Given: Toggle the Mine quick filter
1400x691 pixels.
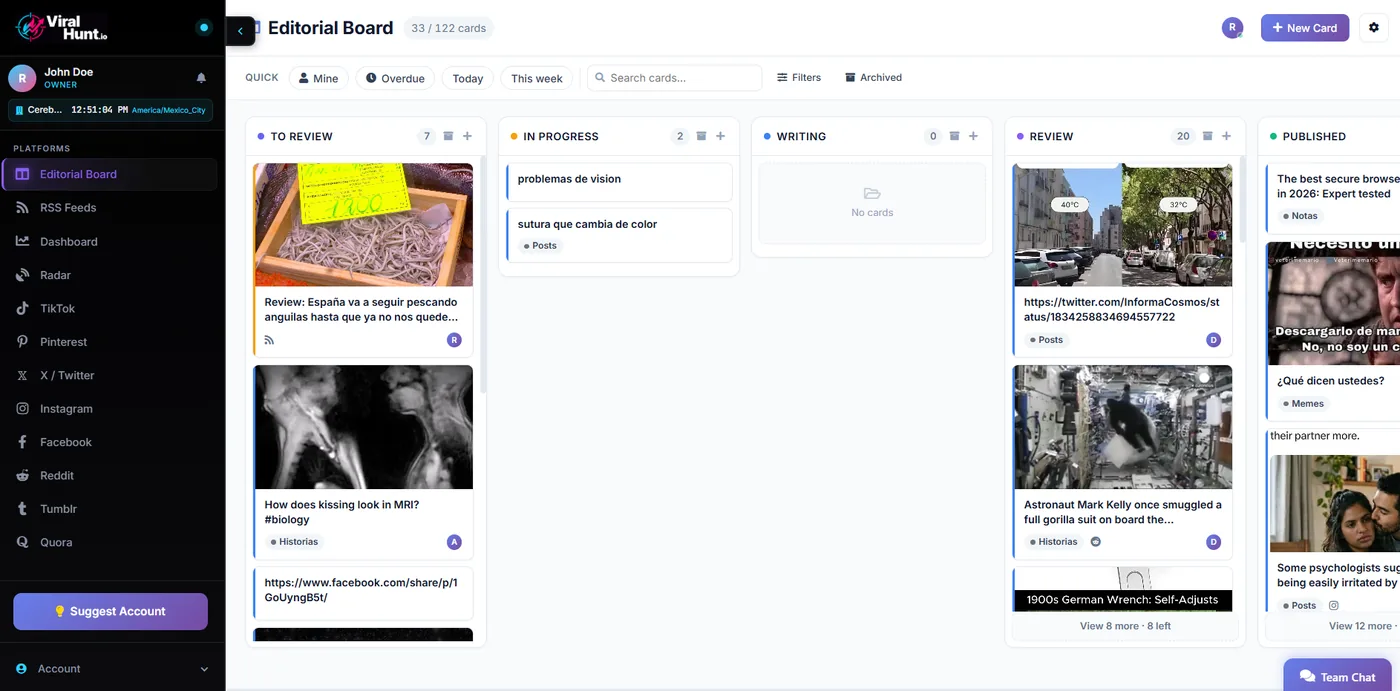Looking at the screenshot, I should [x=319, y=78].
